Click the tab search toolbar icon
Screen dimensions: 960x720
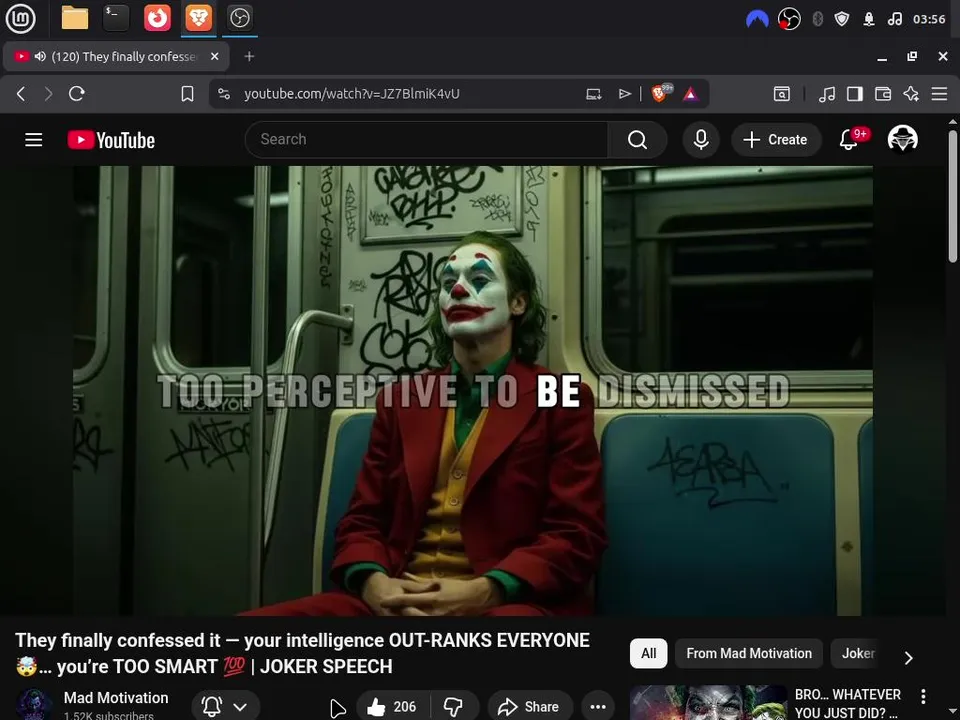click(782, 94)
